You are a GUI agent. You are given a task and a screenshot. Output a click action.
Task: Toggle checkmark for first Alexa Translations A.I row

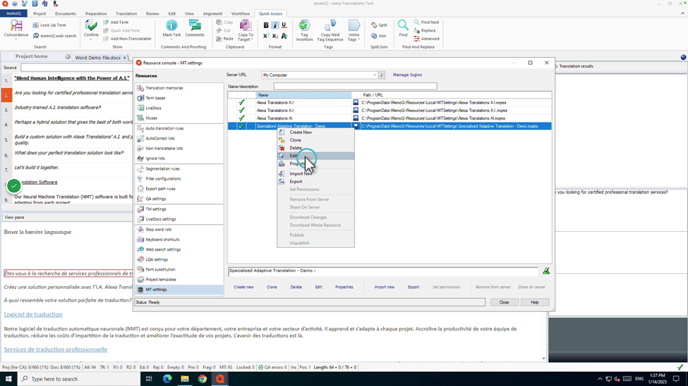point(241,103)
